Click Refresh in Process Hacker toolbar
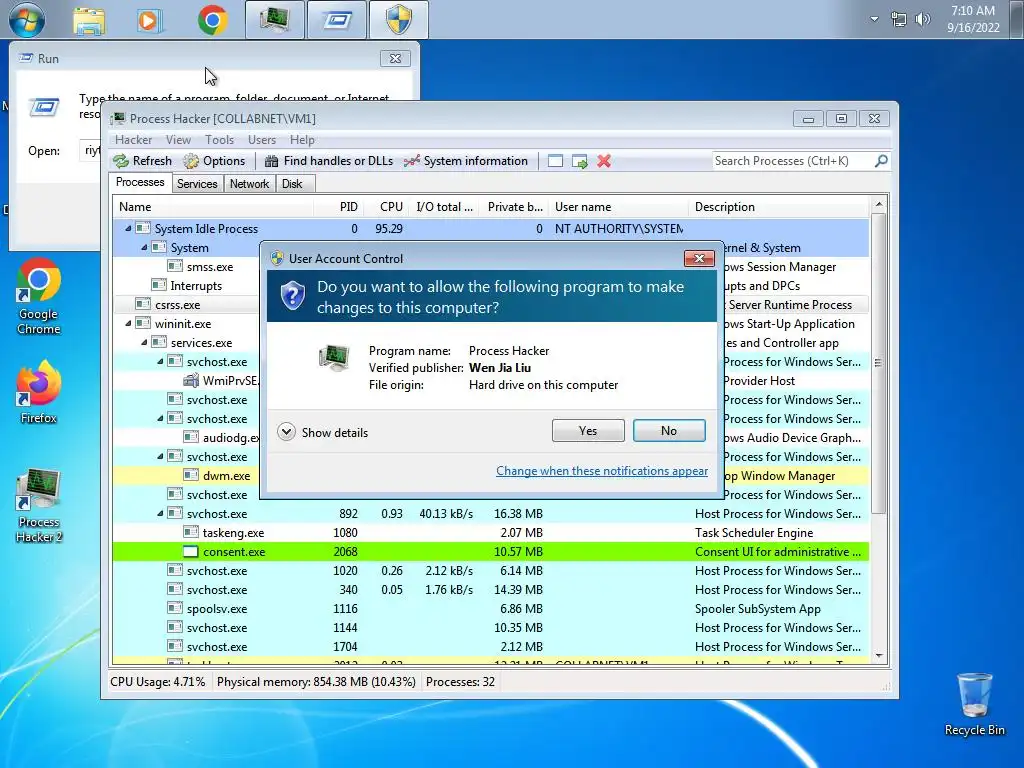 pyautogui.click(x=142, y=161)
